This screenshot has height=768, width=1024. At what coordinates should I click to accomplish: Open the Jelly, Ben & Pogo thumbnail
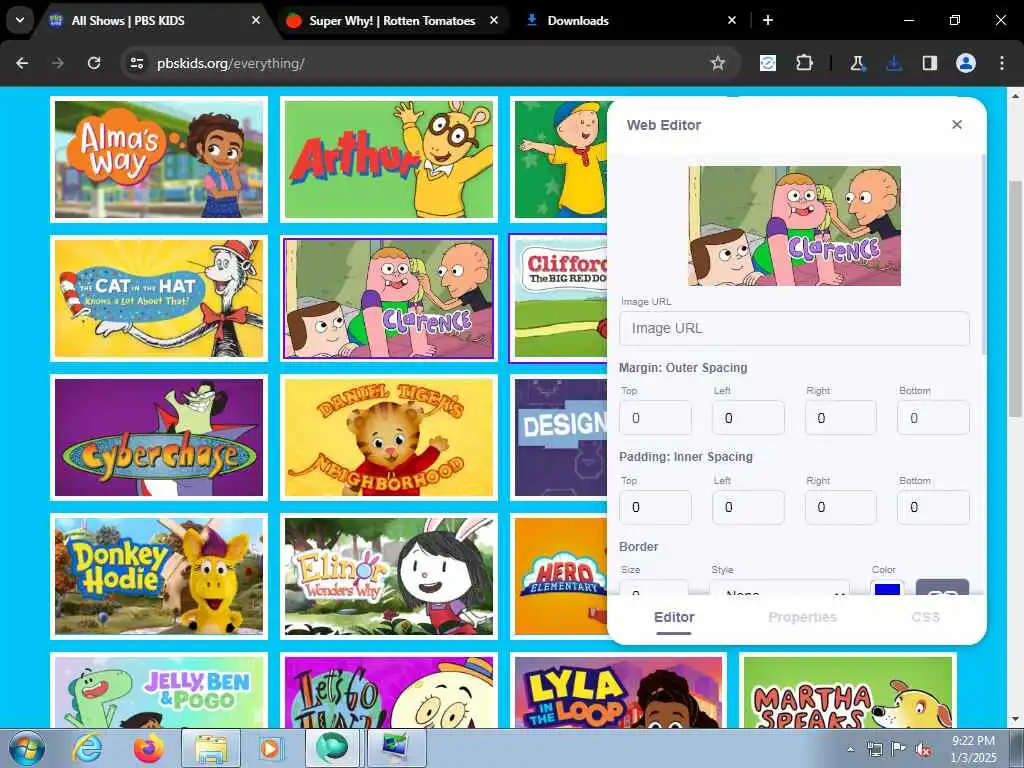click(x=159, y=690)
